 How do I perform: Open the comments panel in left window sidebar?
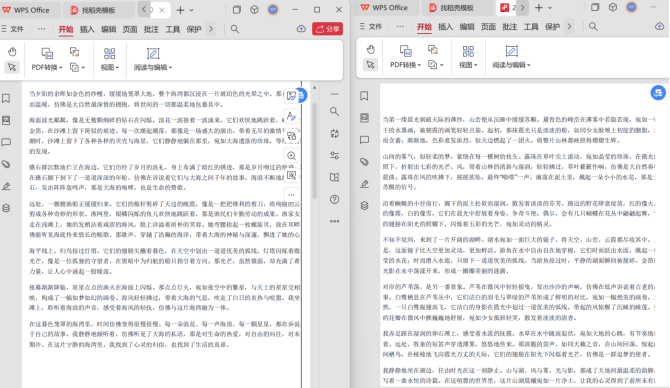pos(6,142)
